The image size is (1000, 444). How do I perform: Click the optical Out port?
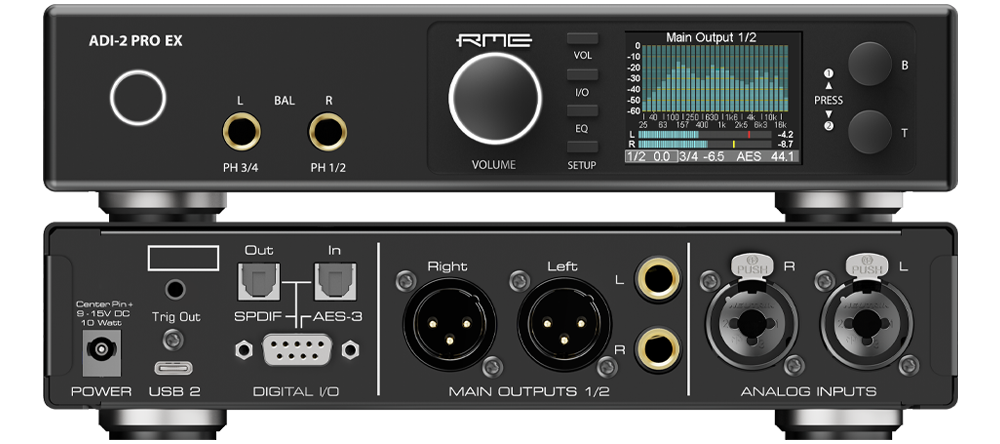pos(258,281)
